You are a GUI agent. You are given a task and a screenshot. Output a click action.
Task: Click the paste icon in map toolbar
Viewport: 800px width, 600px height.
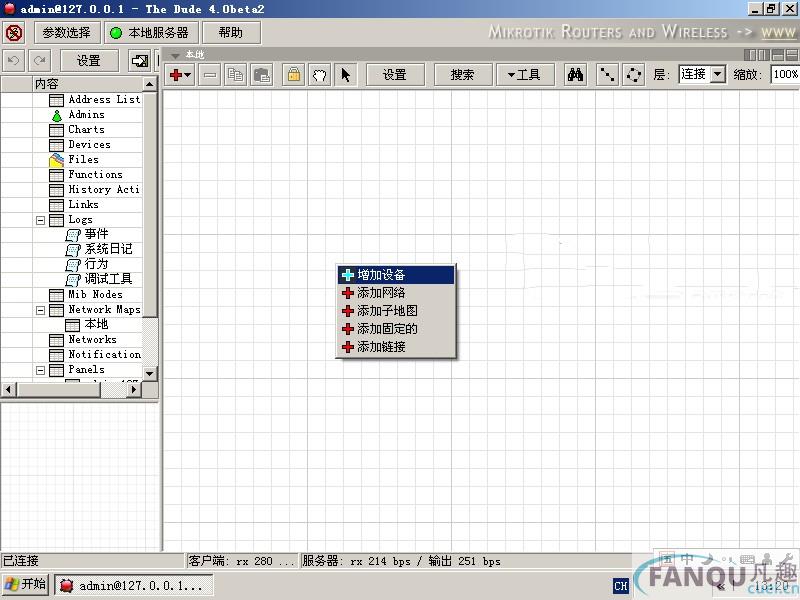262,75
